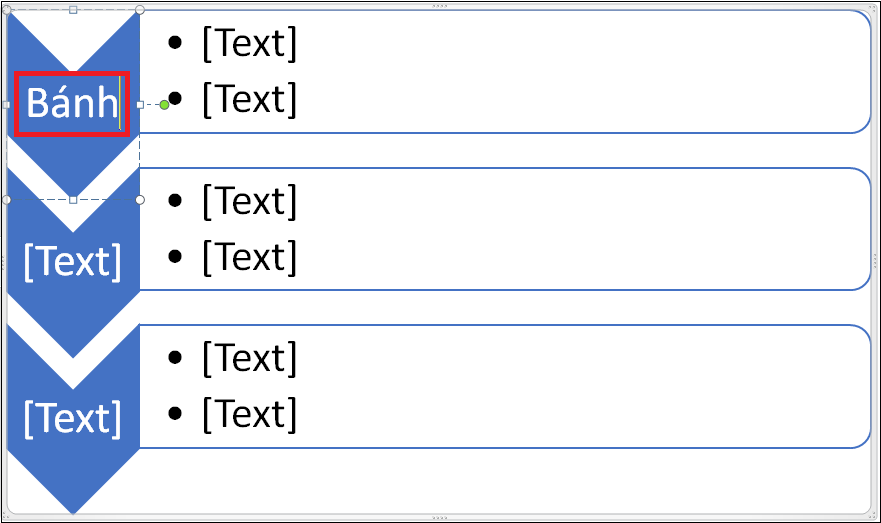Click second bullet [Text] in middle box
Viewport: 881px width, 523px height.
pos(249,257)
